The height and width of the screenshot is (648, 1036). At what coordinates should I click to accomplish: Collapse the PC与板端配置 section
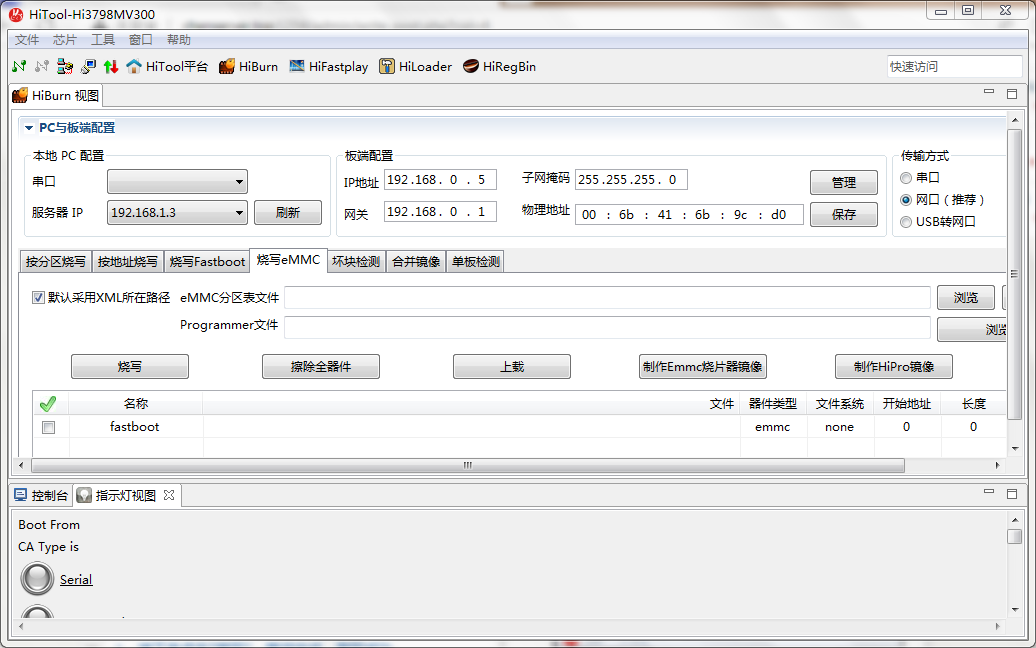click(29, 128)
